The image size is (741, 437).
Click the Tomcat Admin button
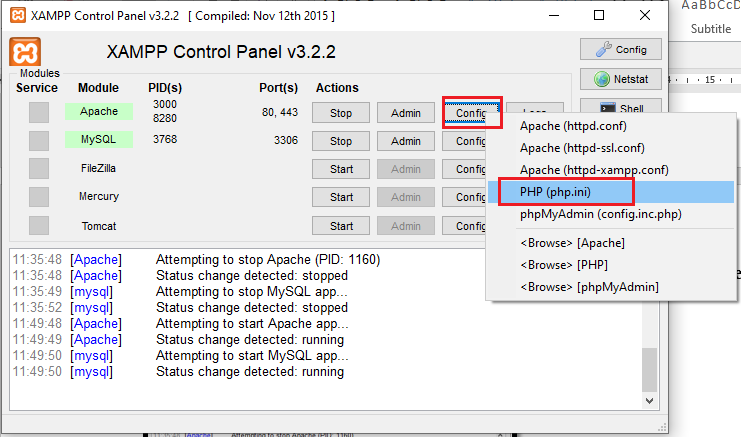click(405, 226)
